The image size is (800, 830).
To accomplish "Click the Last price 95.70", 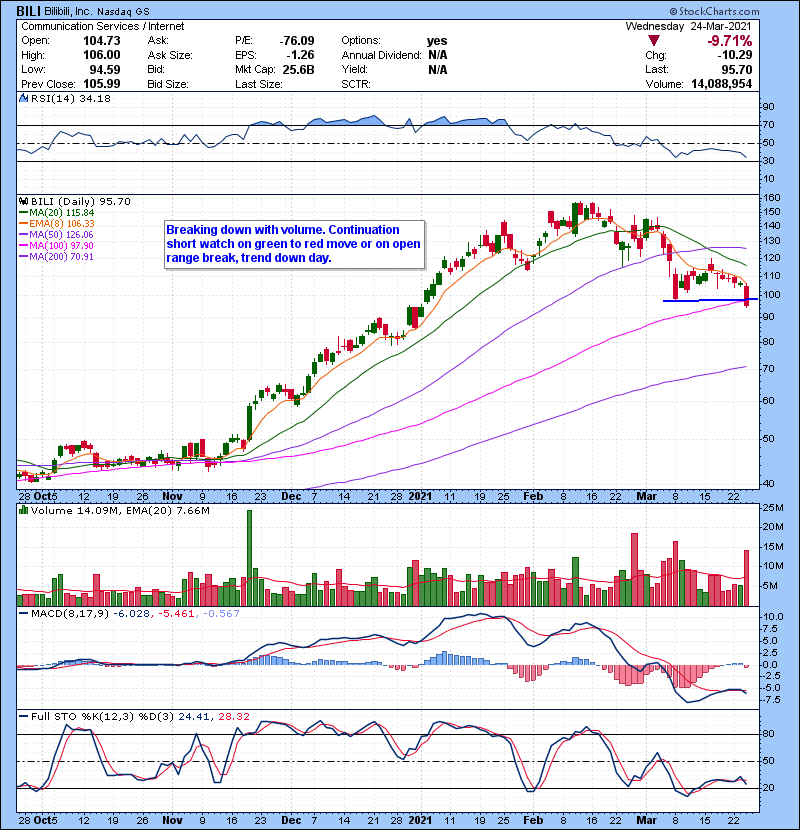I will coord(736,70).
